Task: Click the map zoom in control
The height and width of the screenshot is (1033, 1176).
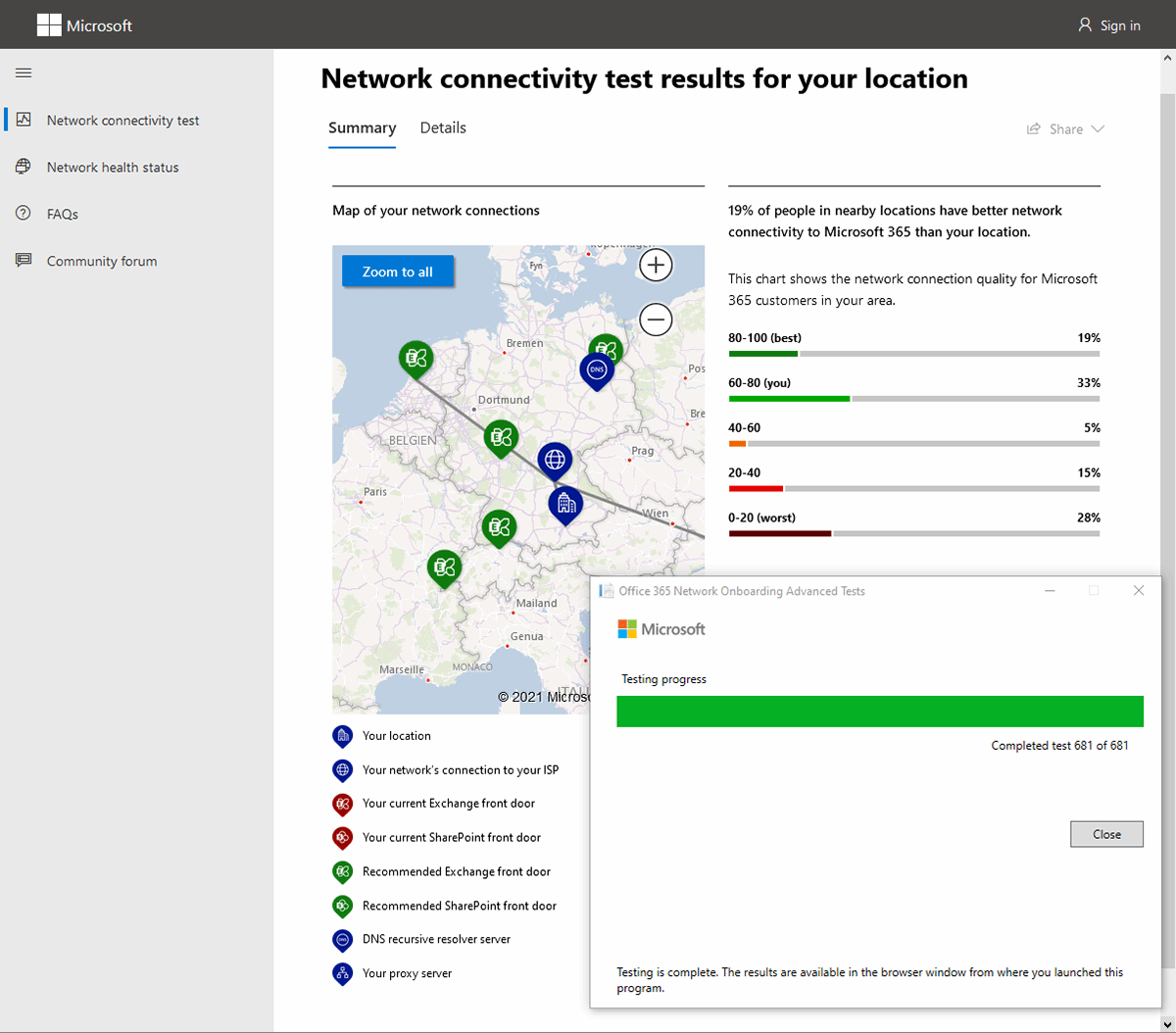Action: click(x=655, y=265)
